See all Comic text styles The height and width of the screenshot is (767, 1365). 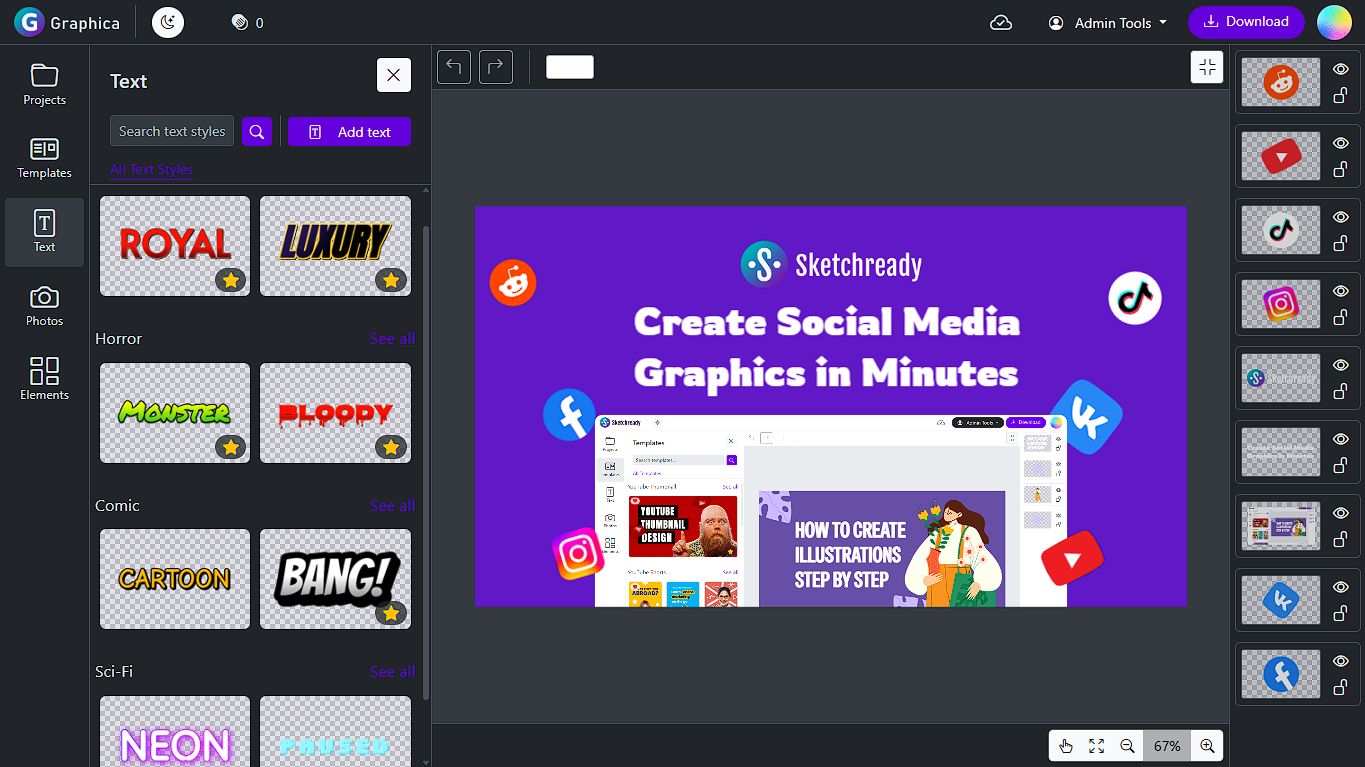pyautogui.click(x=392, y=506)
